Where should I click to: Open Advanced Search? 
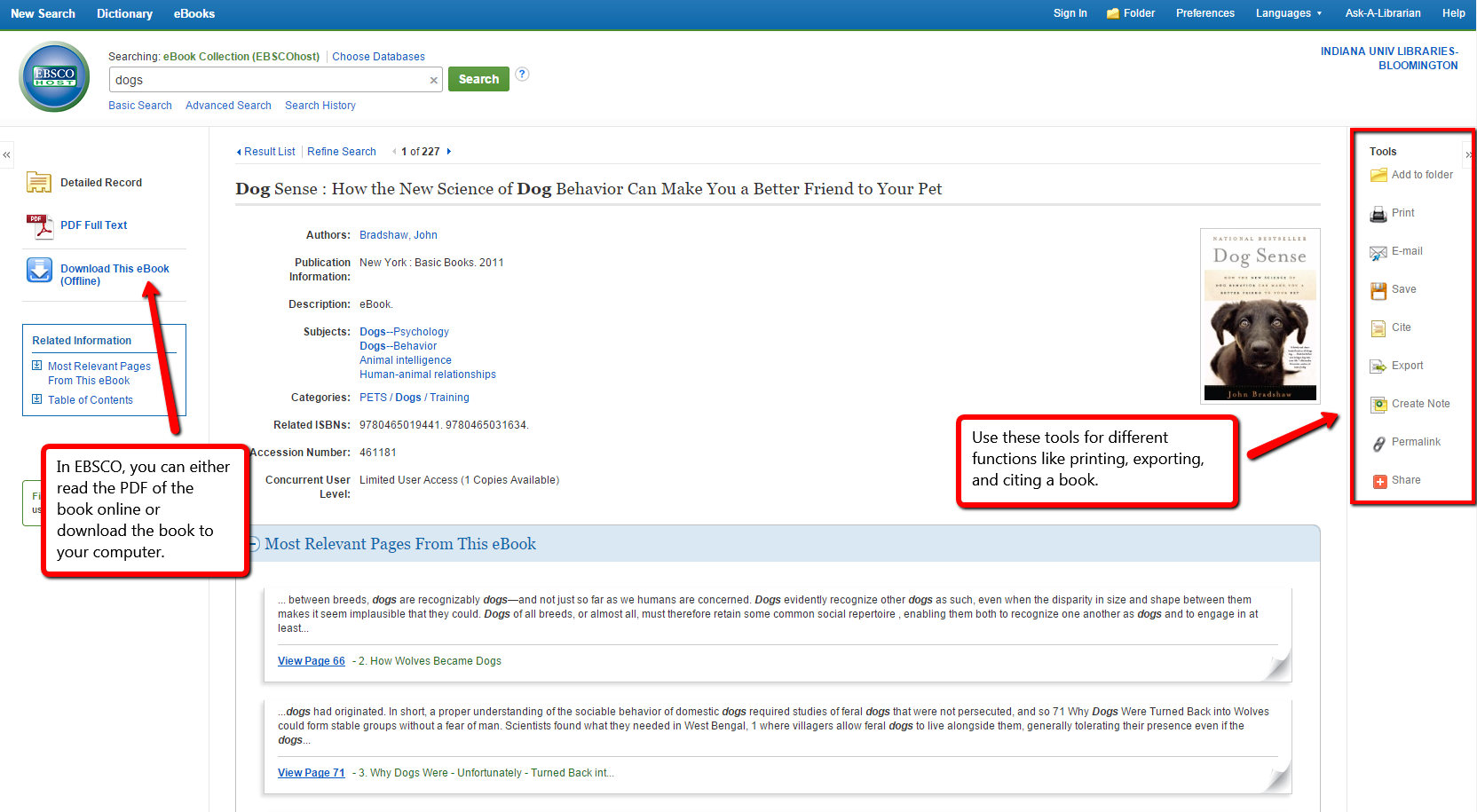228,106
